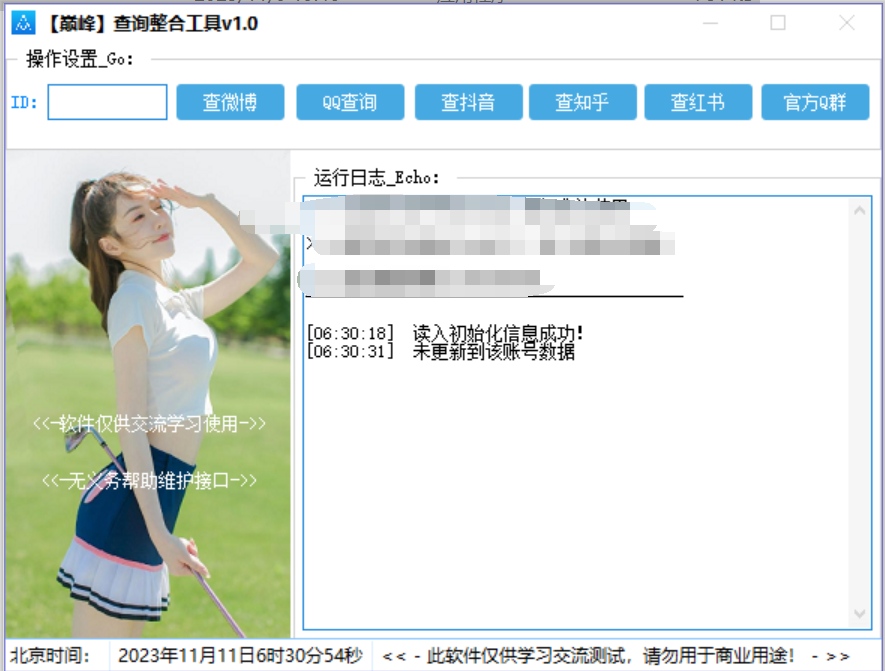Click the log scrollbar up arrow

860,211
